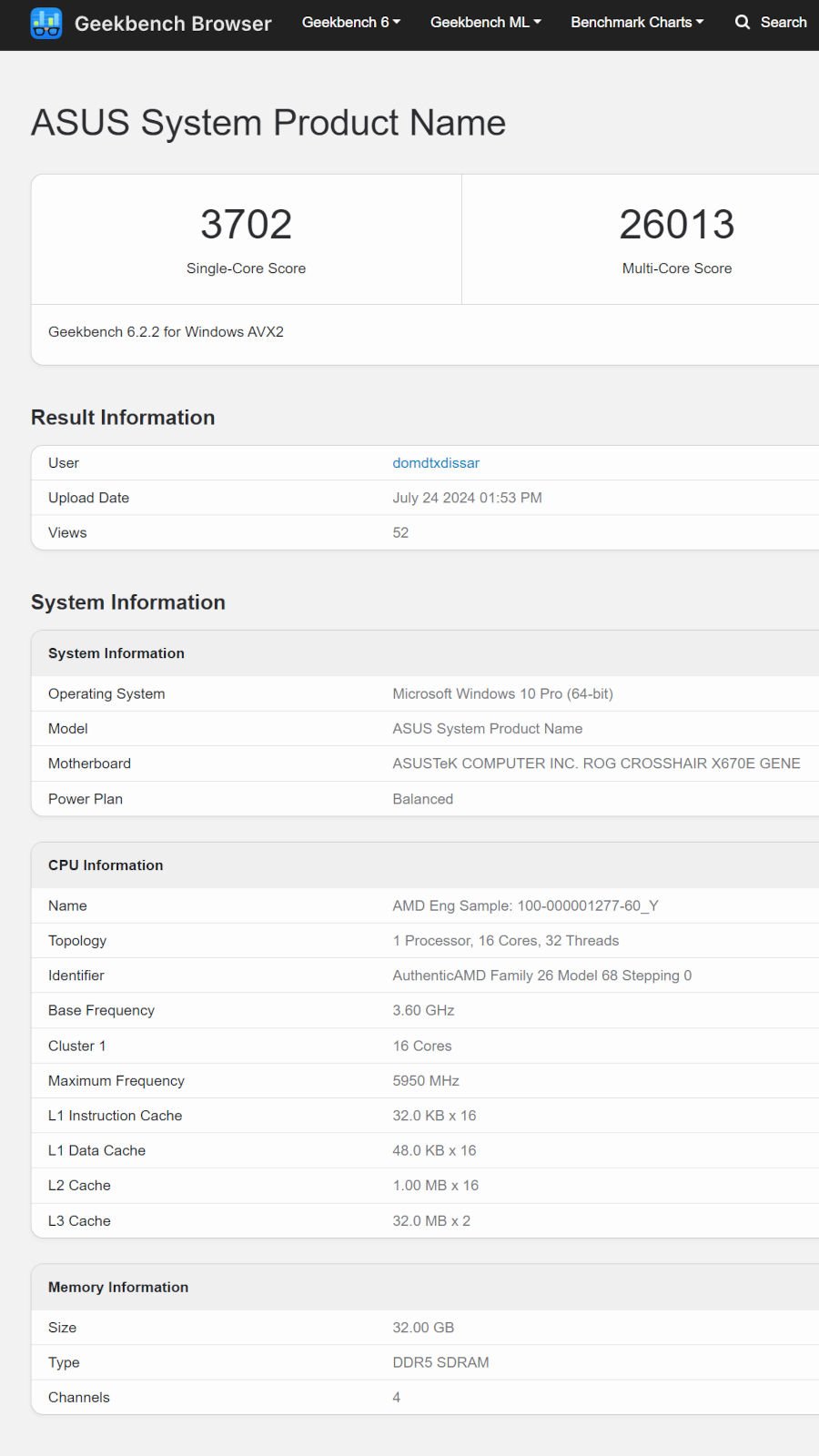Click the upload date July 24 2024 value
Screen dimensions: 819x1456
pyautogui.click(x=467, y=498)
